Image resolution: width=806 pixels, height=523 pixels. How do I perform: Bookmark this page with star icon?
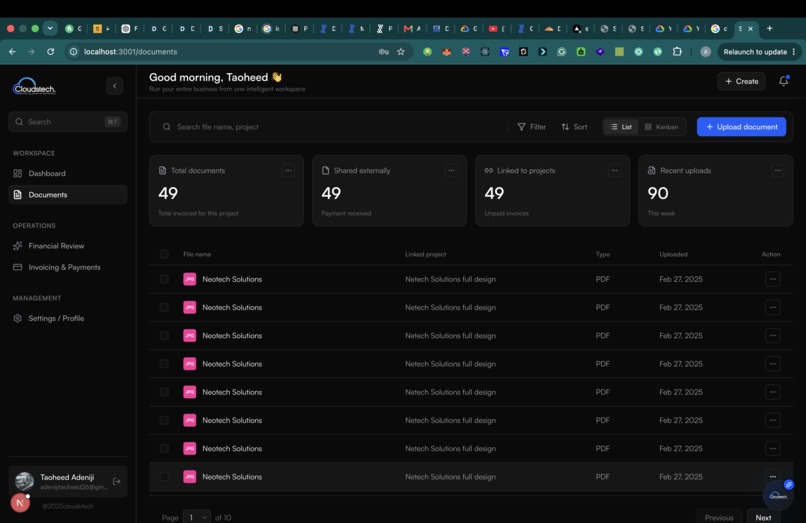pyautogui.click(x=401, y=51)
